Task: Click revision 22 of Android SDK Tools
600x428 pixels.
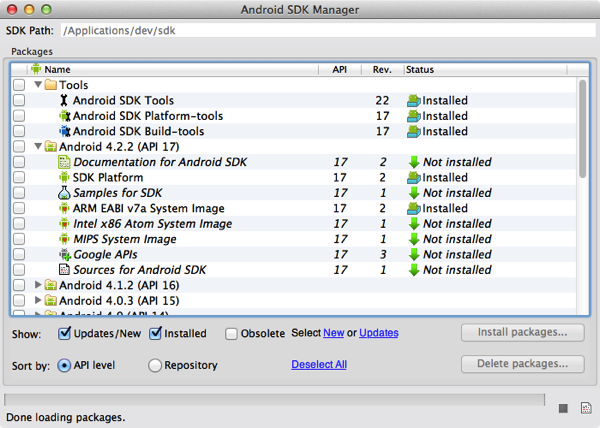Action: tap(382, 100)
